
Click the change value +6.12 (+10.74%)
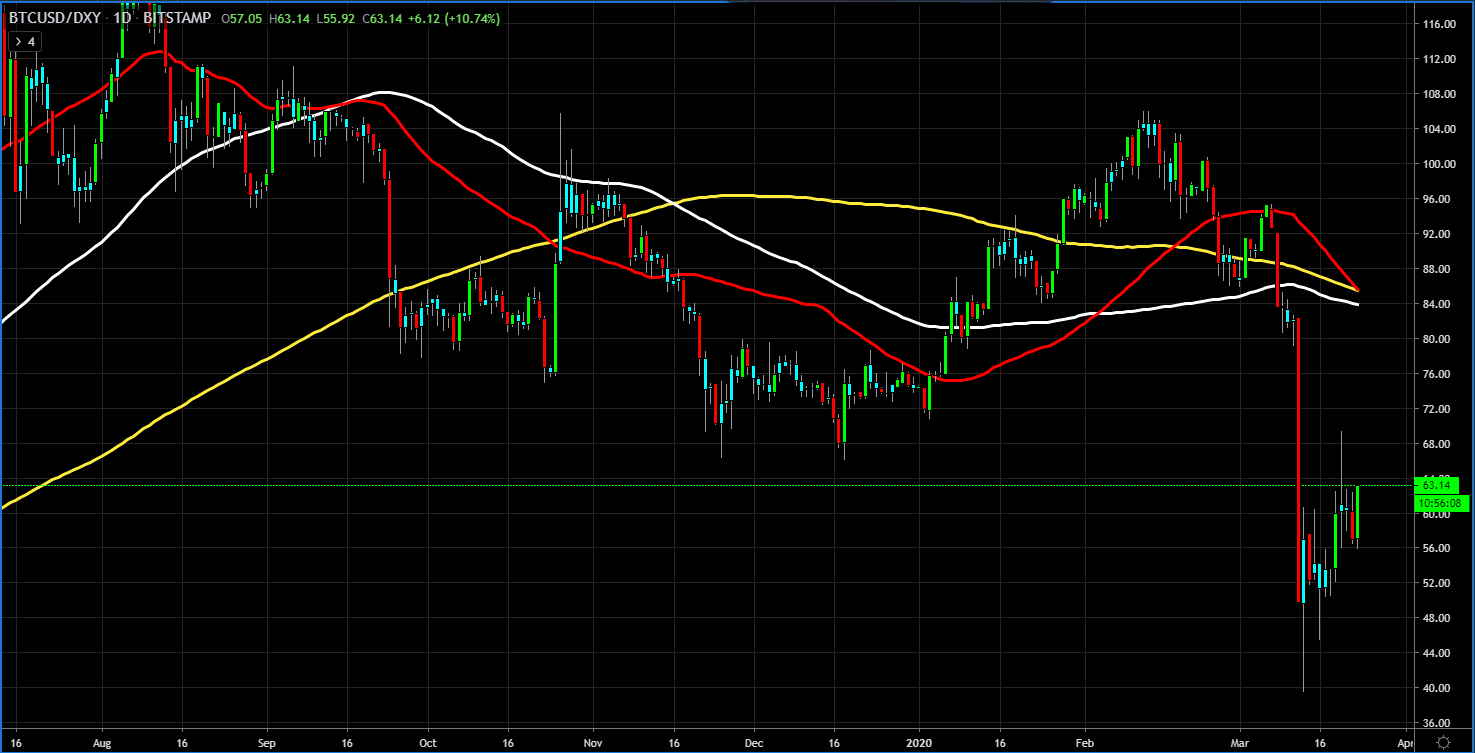pyautogui.click(x=455, y=18)
